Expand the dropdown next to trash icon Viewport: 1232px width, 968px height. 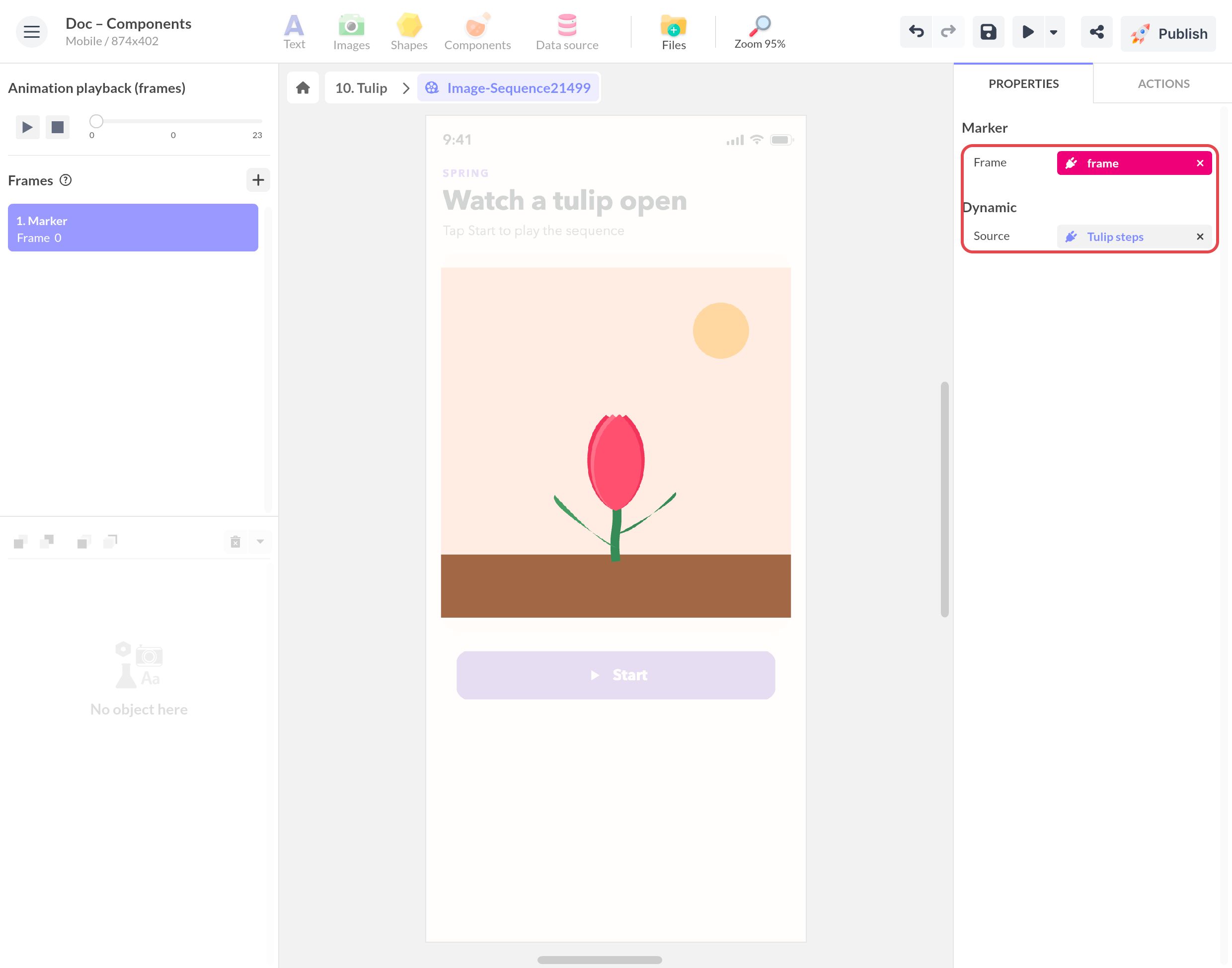pyautogui.click(x=260, y=542)
